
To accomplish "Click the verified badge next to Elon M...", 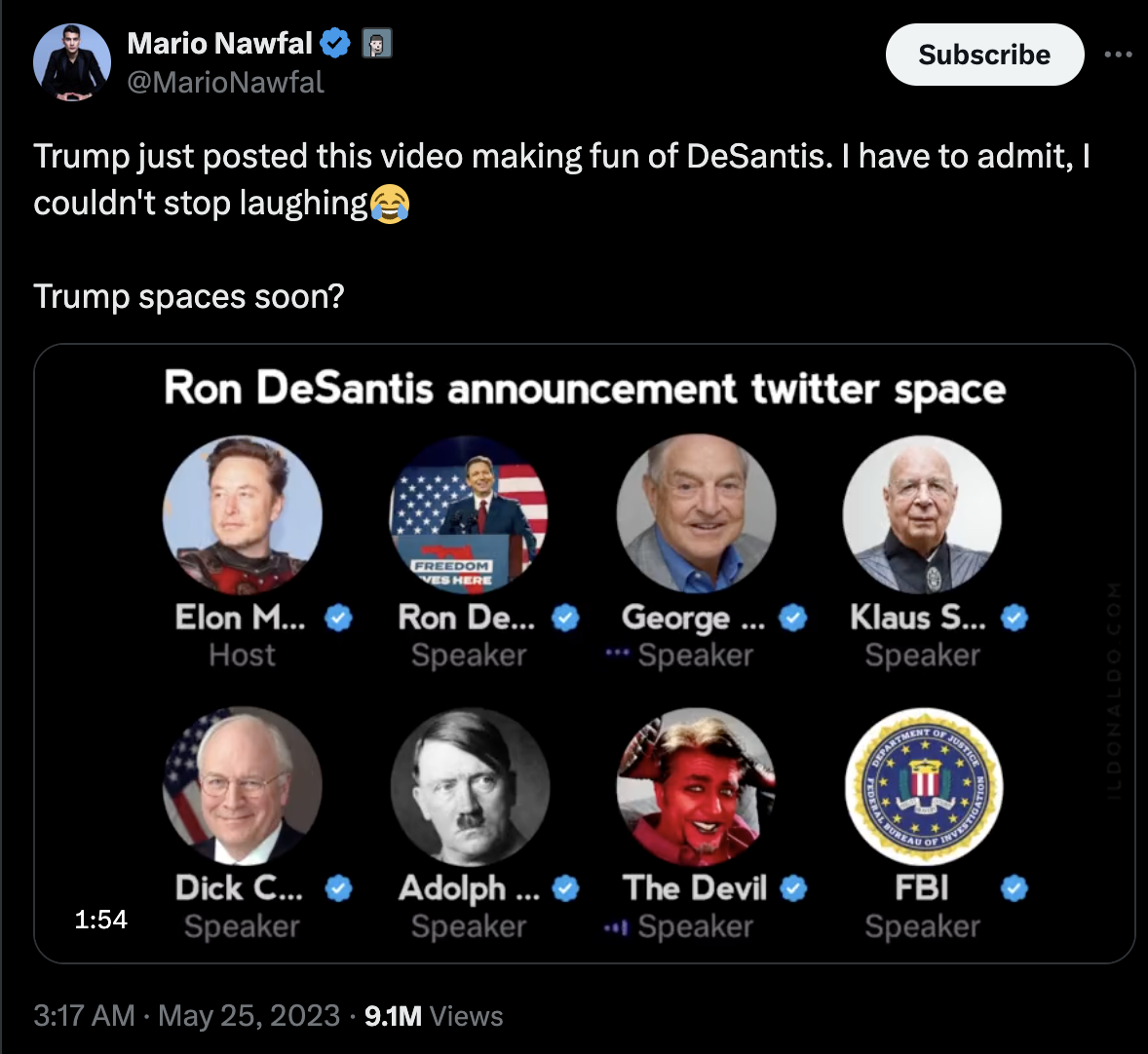I will point(338,618).
